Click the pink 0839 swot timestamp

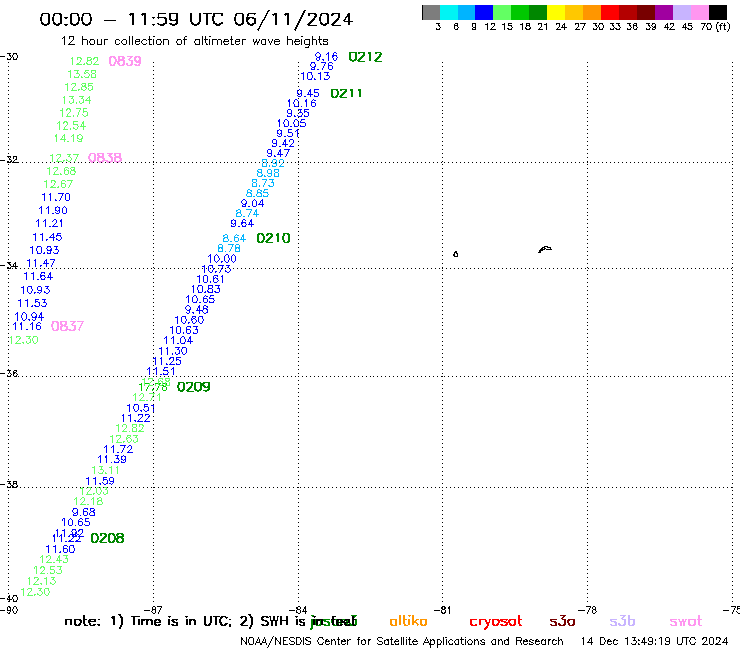pyautogui.click(x=125, y=61)
